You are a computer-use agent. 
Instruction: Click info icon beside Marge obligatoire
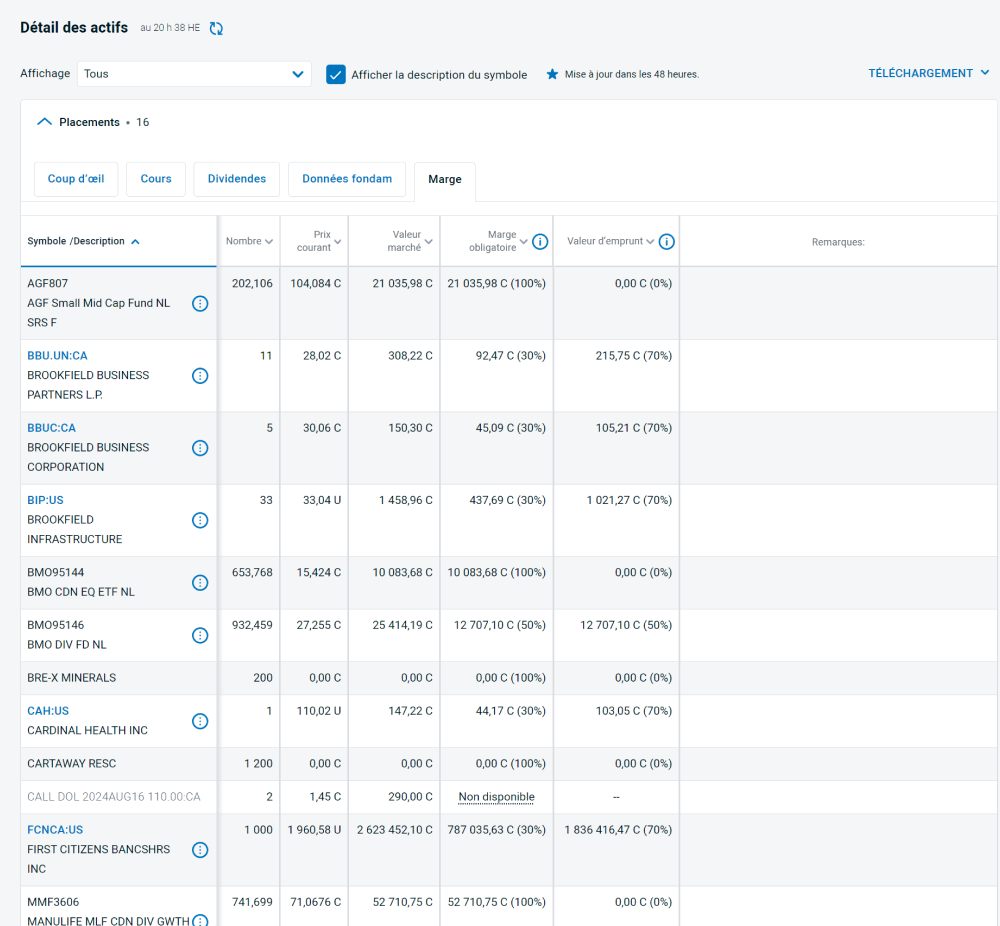pyautogui.click(x=540, y=242)
